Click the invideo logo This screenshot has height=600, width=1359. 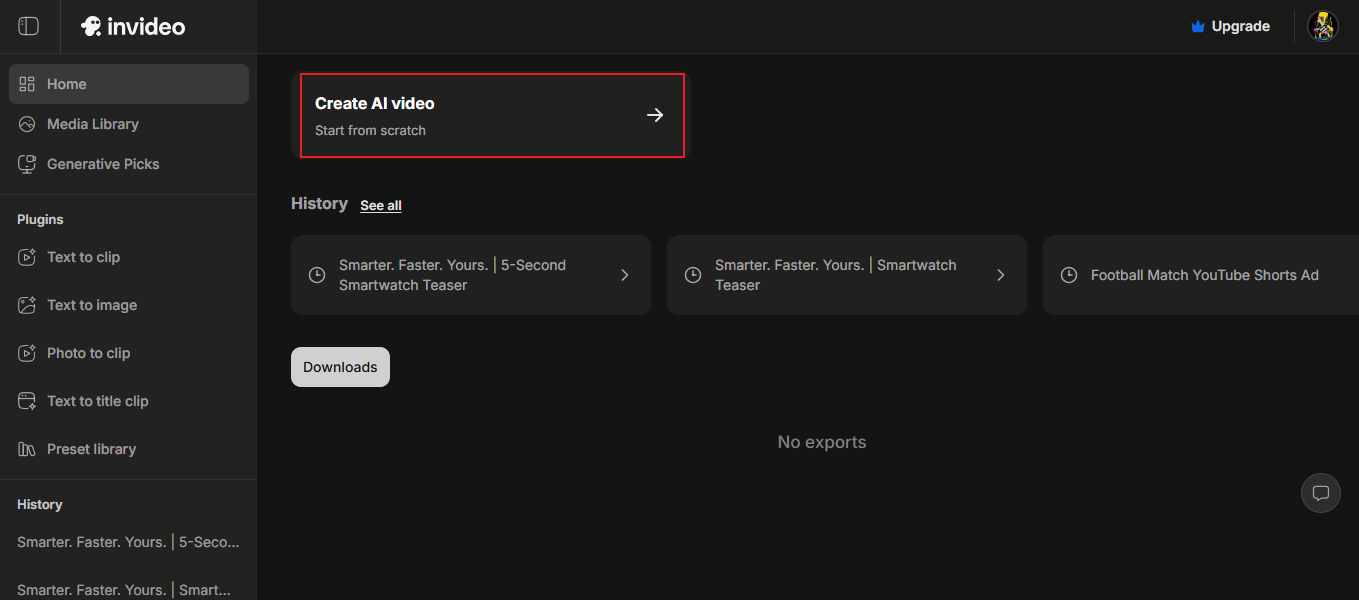[133, 26]
